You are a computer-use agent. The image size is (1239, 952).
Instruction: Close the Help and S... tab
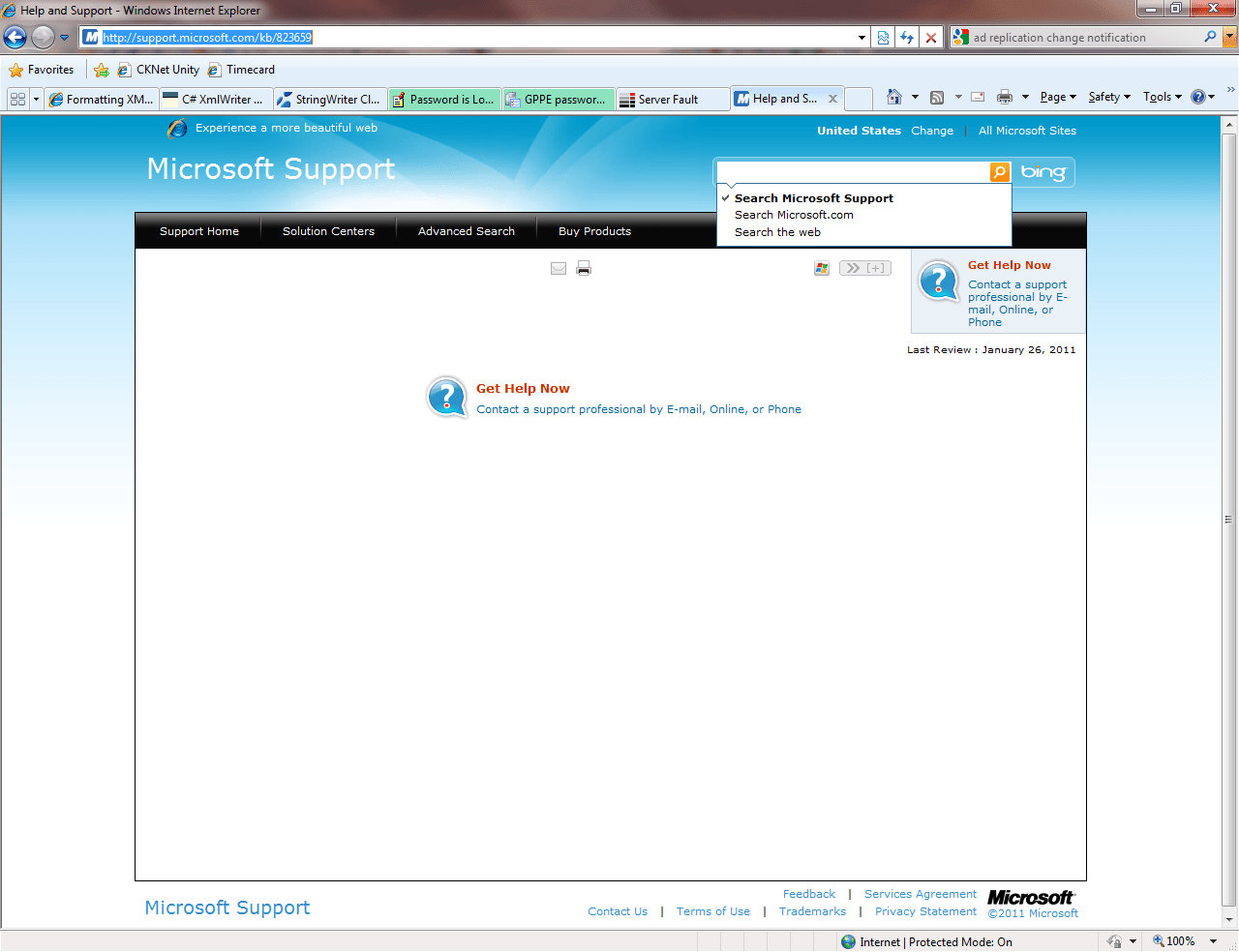click(x=832, y=99)
